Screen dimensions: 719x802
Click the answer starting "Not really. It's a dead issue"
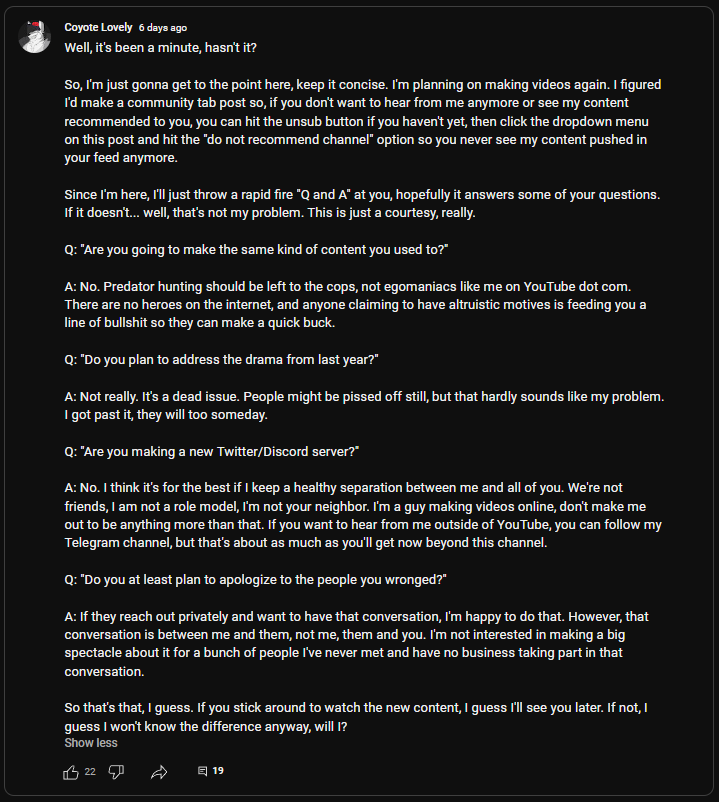click(364, 405)
